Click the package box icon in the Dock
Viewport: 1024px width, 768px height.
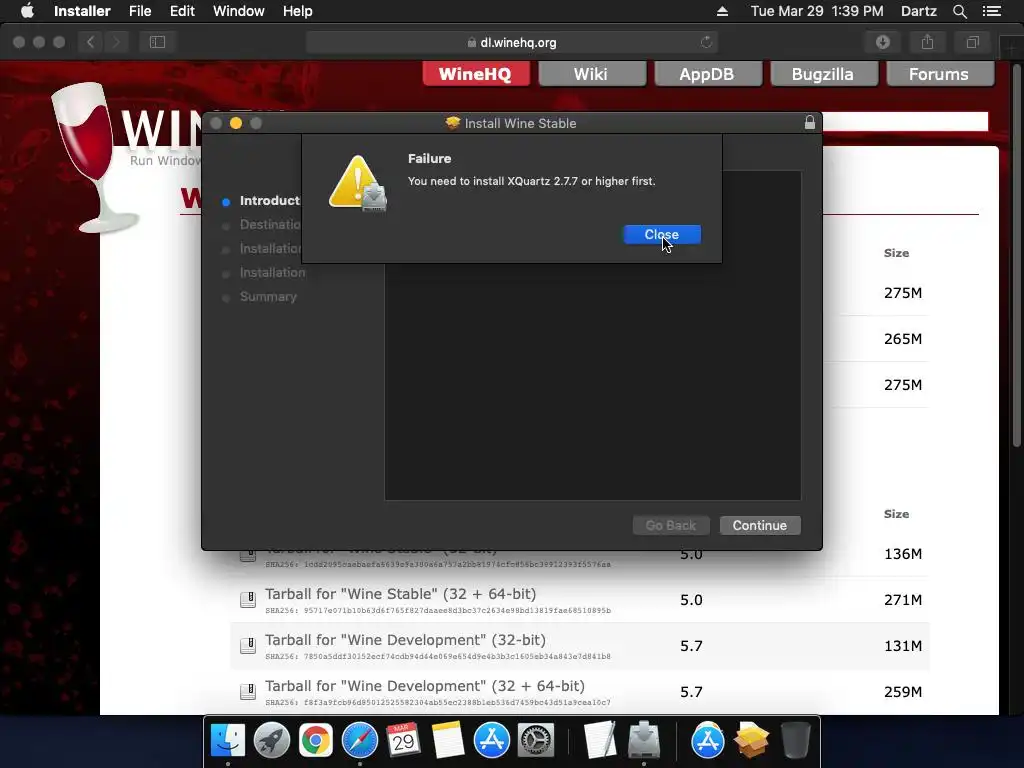point(751,741)
